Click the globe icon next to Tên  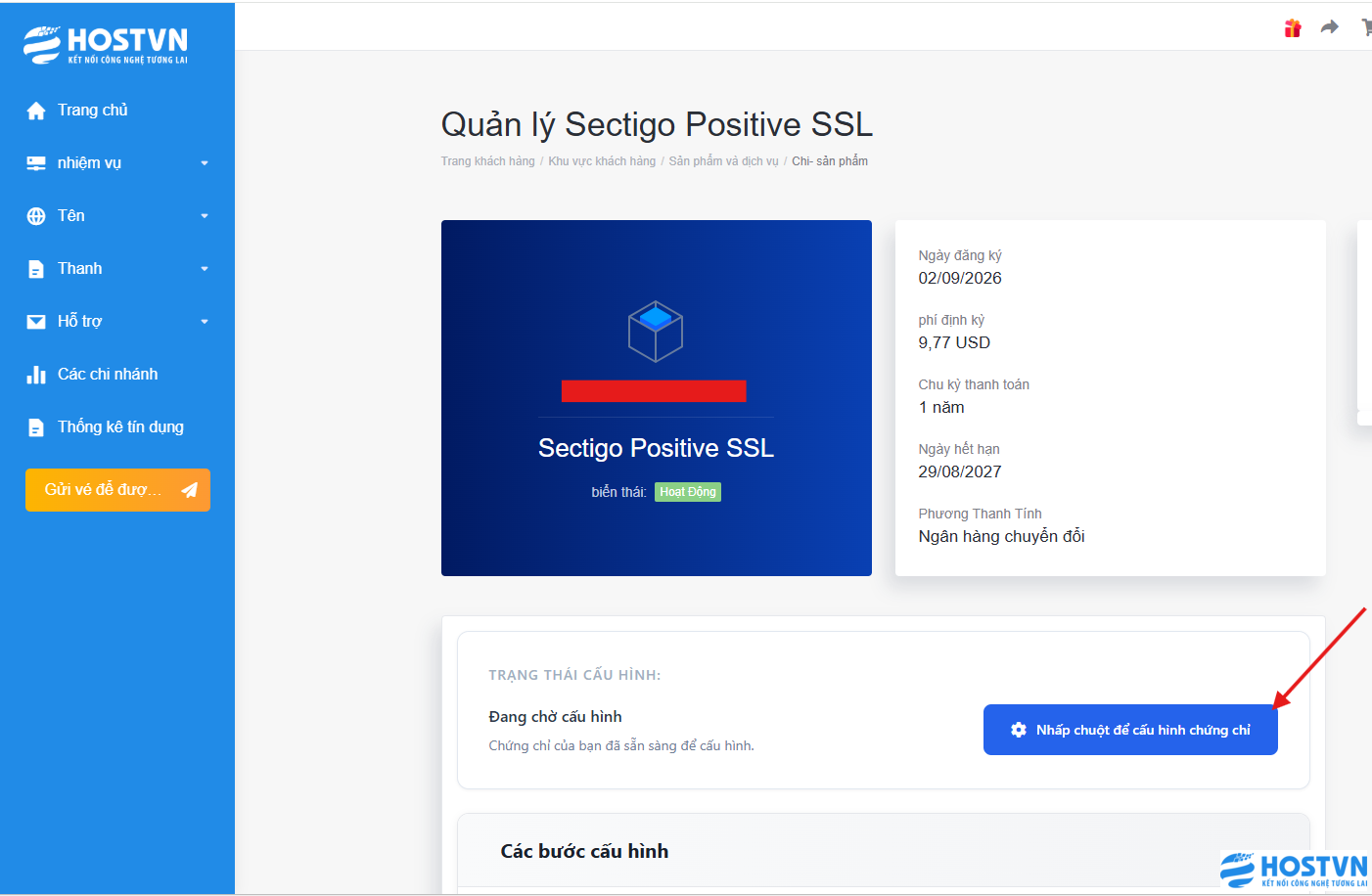pos(36,216)
